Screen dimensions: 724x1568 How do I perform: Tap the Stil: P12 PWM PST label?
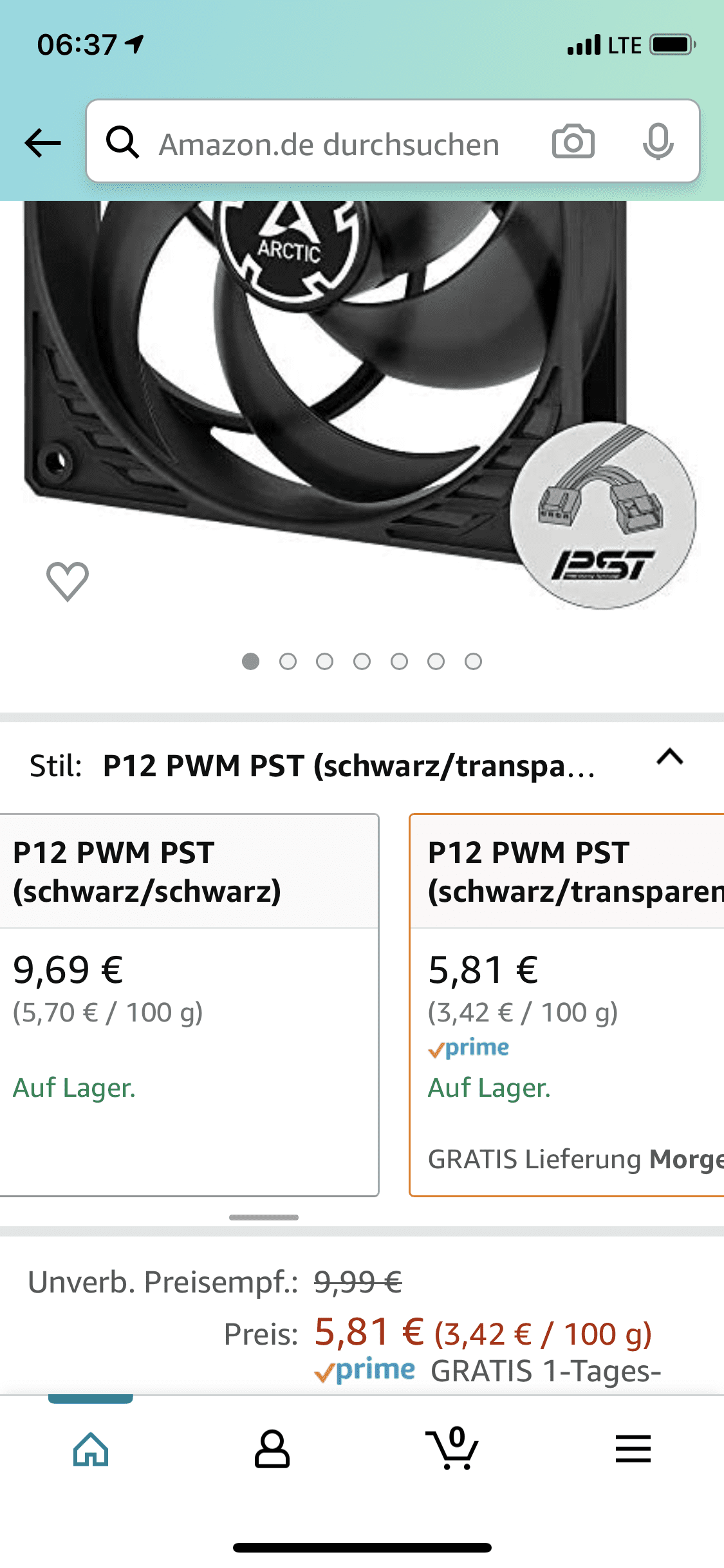click(x=312, y=766)
